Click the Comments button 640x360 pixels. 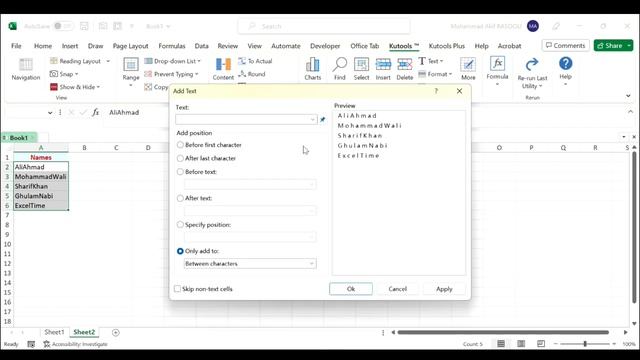(x=565, y=45)
